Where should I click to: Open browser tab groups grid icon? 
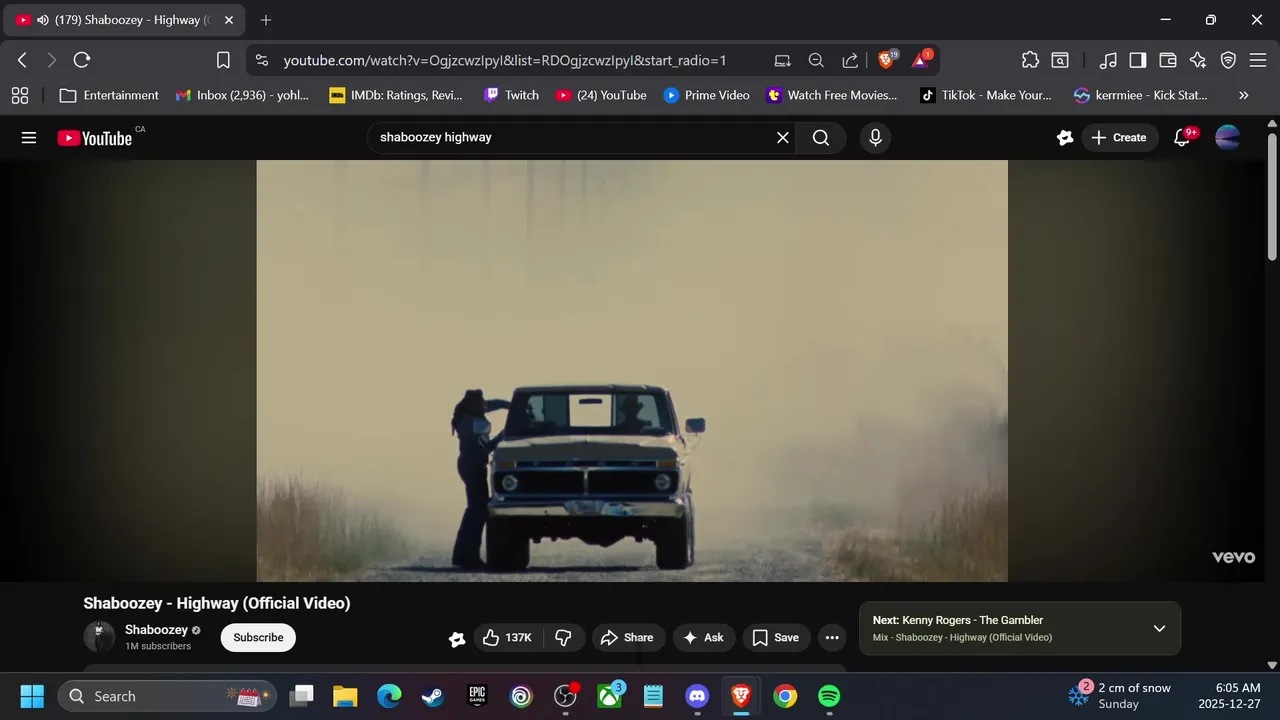[x=19, y=95]
